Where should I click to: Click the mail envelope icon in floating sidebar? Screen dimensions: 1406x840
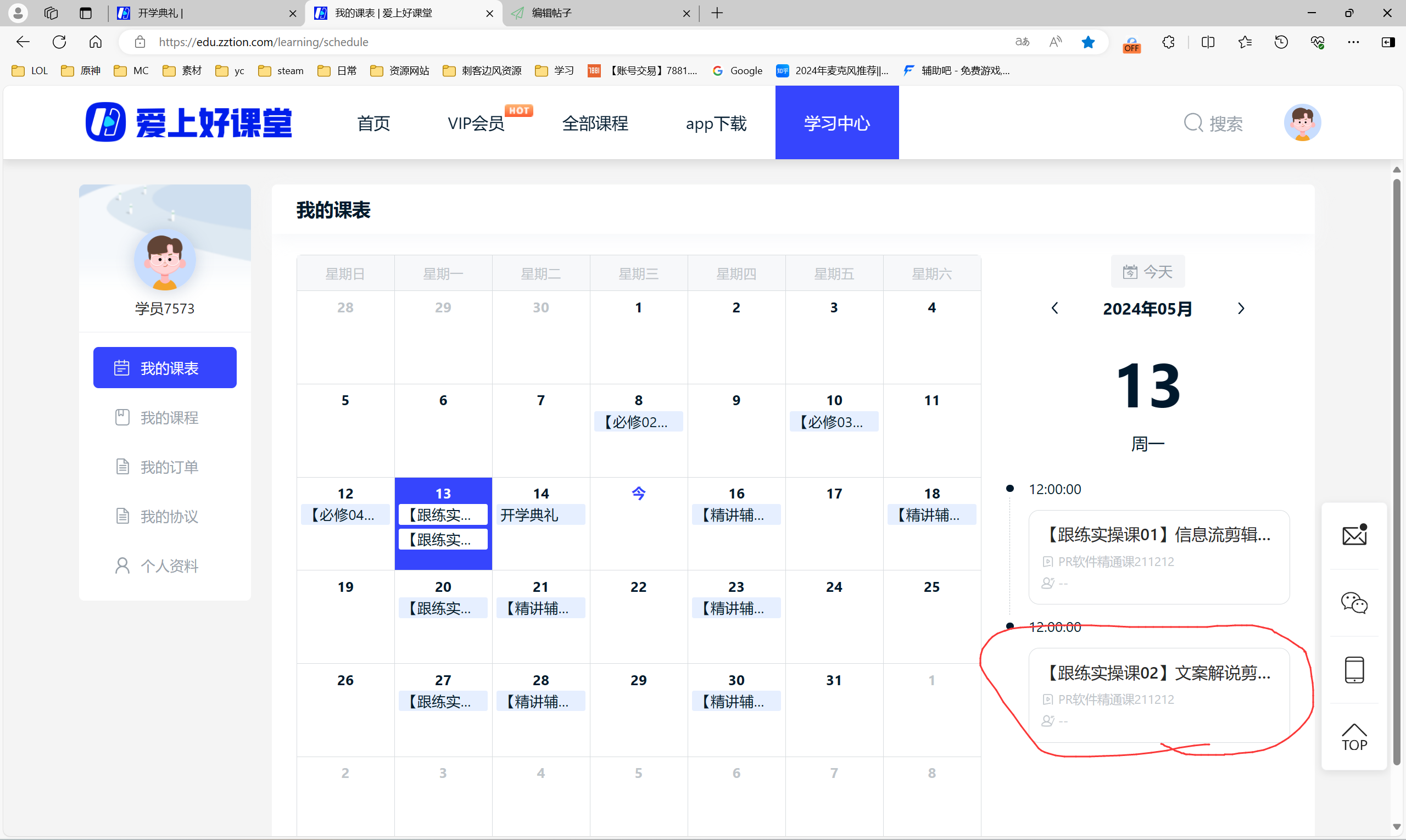coord(1354,535)
